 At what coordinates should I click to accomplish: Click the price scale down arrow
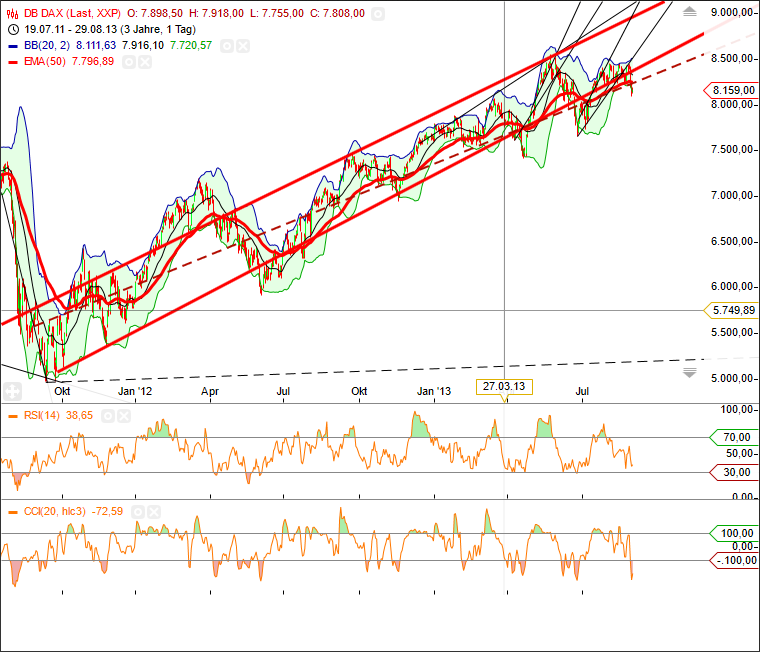(690, 373)
